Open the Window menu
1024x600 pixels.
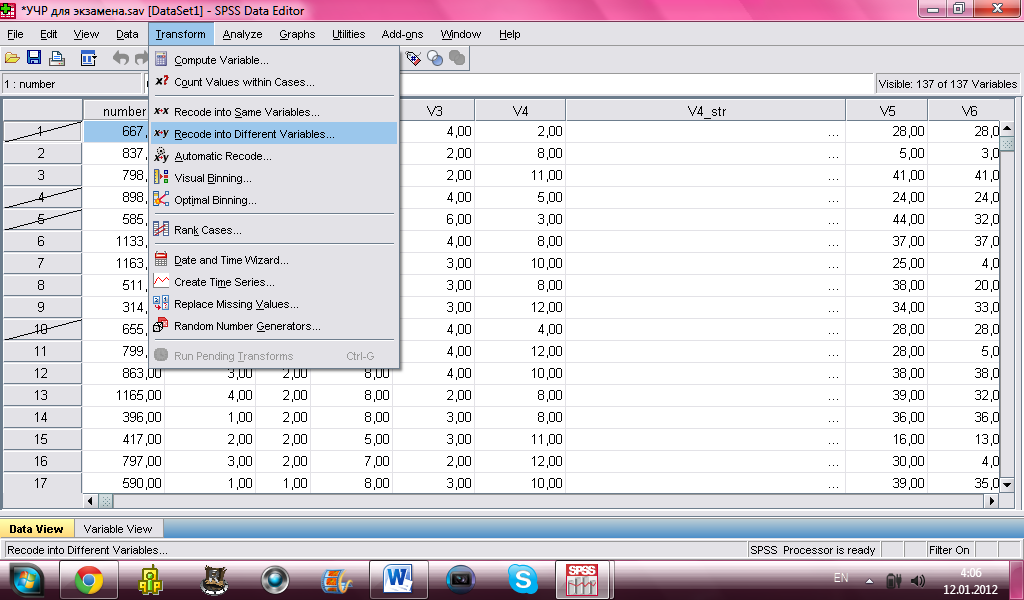tap(460, 35)
